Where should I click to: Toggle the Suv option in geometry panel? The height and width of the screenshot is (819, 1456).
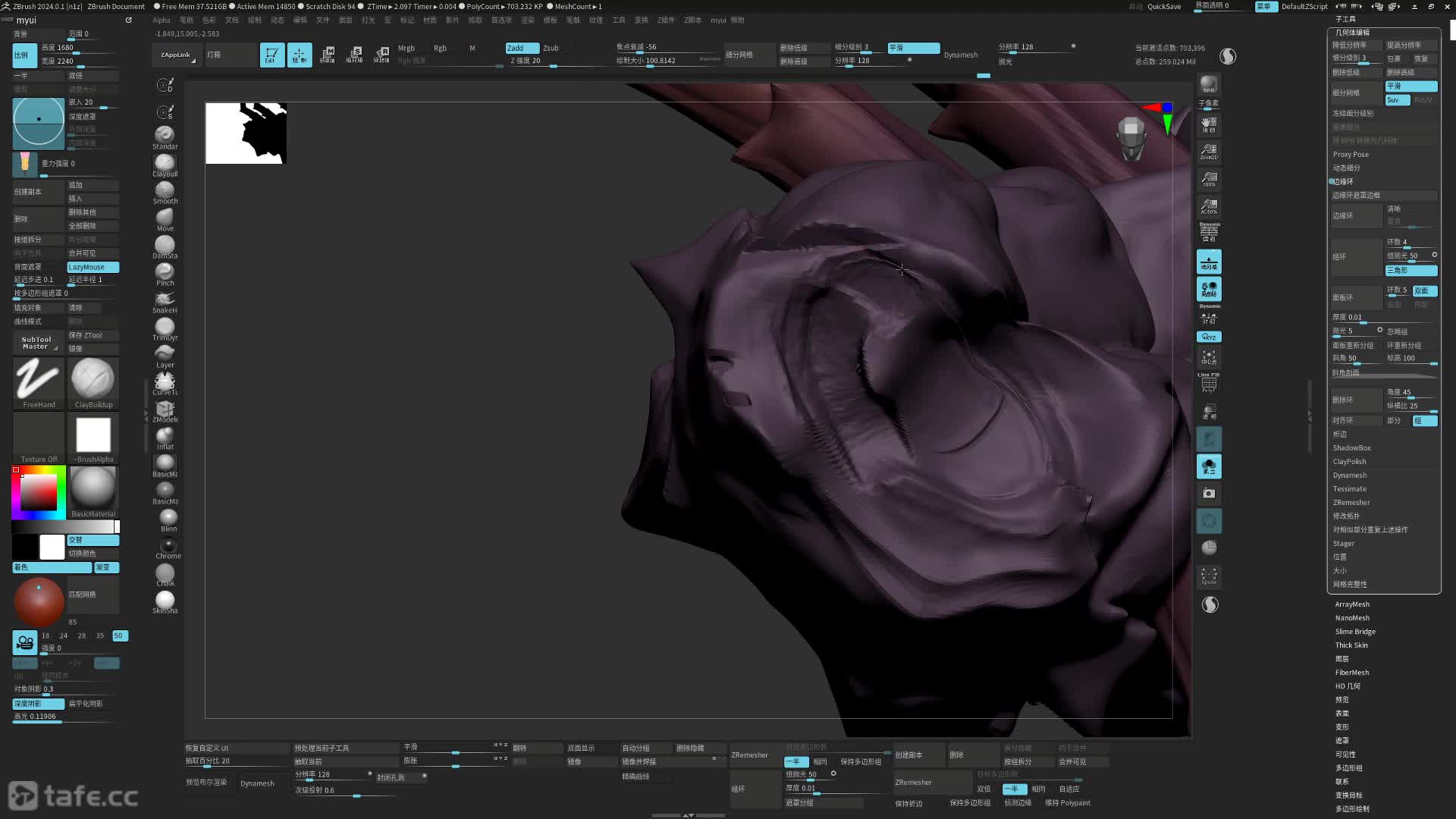(1397, 100)
